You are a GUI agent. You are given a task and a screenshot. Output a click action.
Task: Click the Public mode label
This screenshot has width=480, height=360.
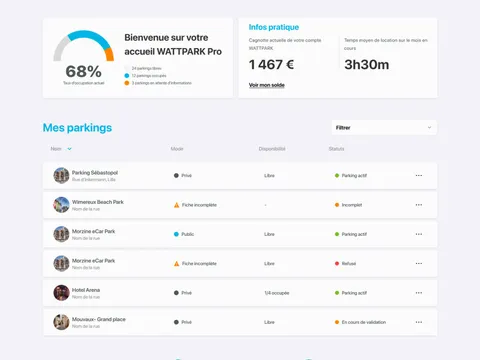[x=188, y=234]
